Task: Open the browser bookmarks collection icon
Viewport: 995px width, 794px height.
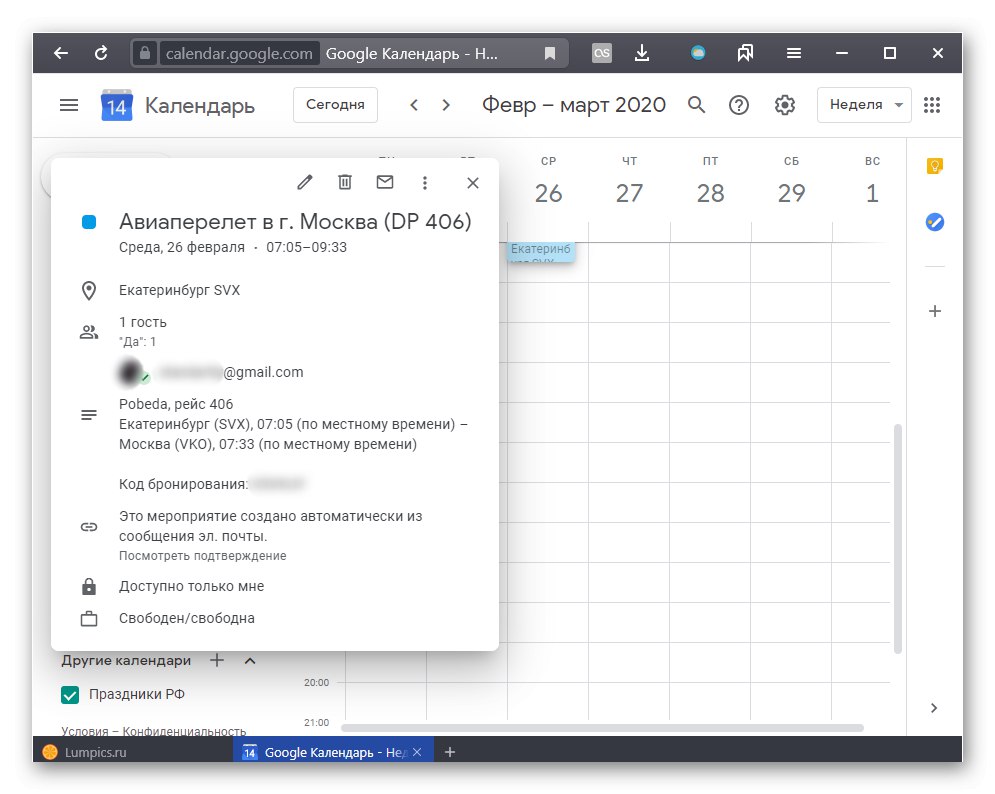Action: [x=745, y=53]
